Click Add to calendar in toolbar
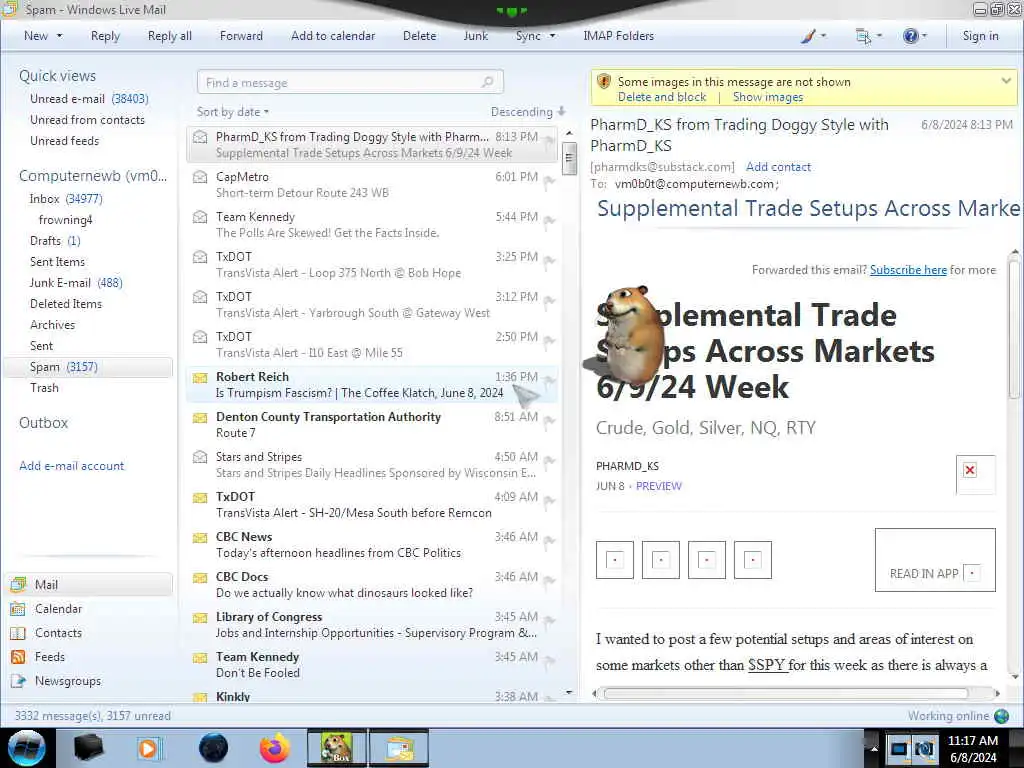 pyautogui.click(x=333, y=37)
